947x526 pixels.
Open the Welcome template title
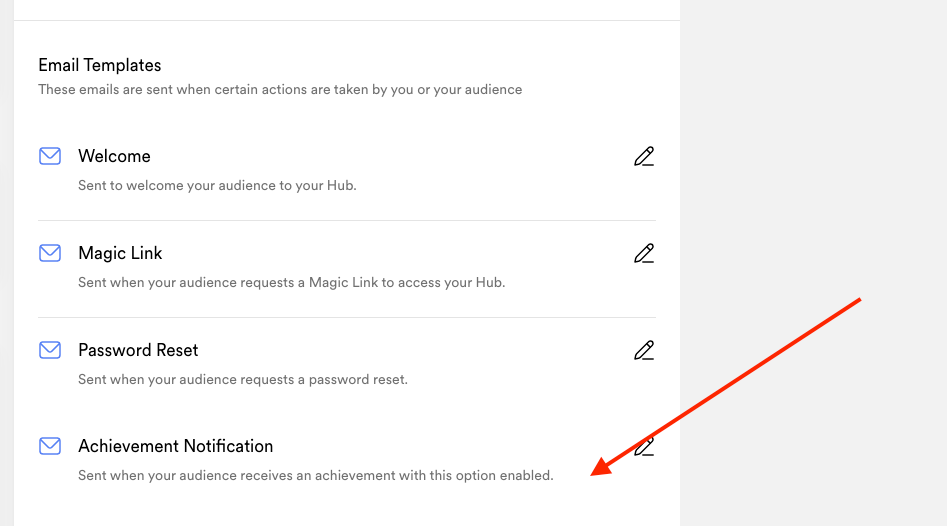(x=114, y=156)
